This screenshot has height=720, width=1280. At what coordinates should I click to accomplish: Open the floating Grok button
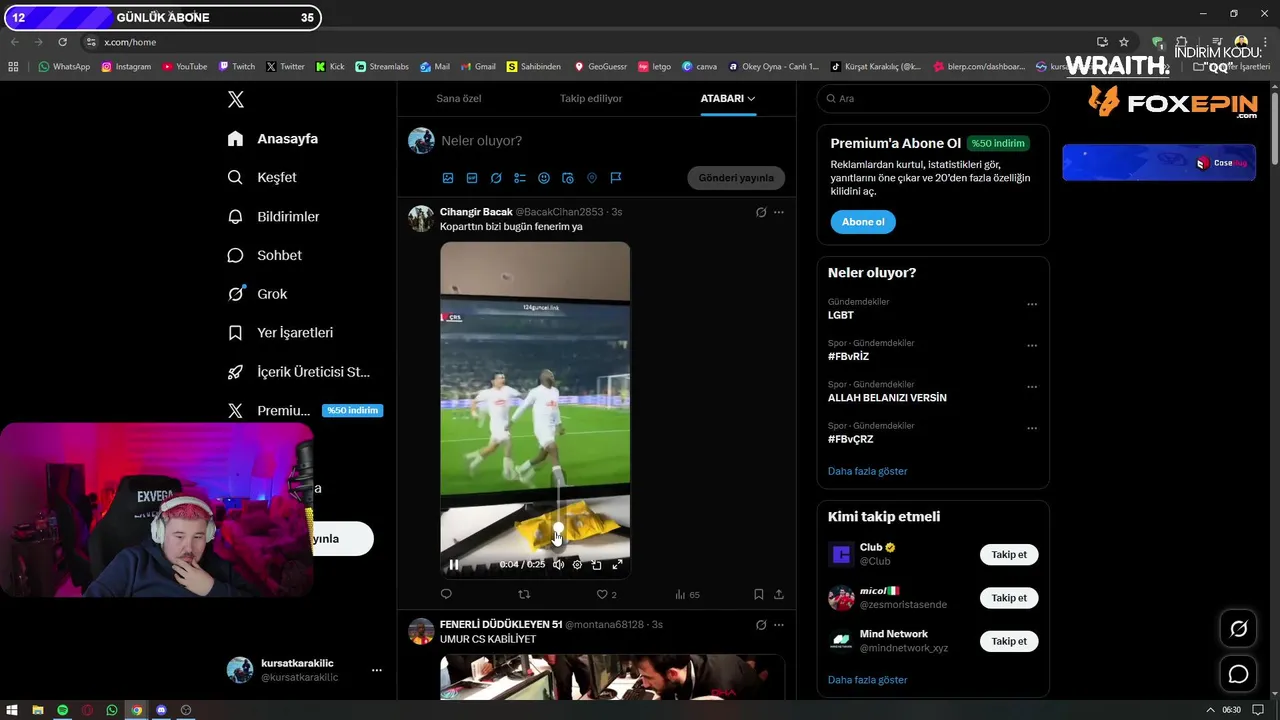pyautogui.click(x=1238, y=629)
